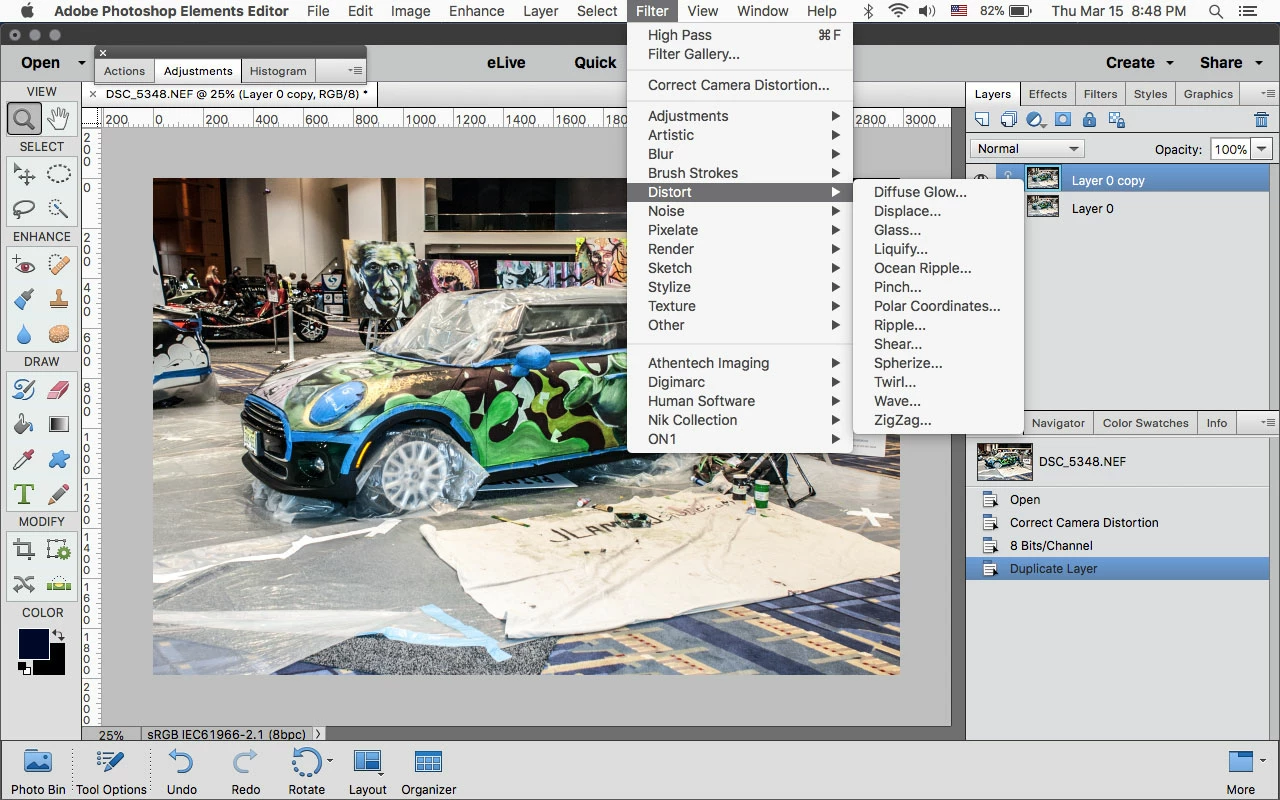1280x800 pixels.
Task: Delete layer with trash icon
Action: (1261, 120)
